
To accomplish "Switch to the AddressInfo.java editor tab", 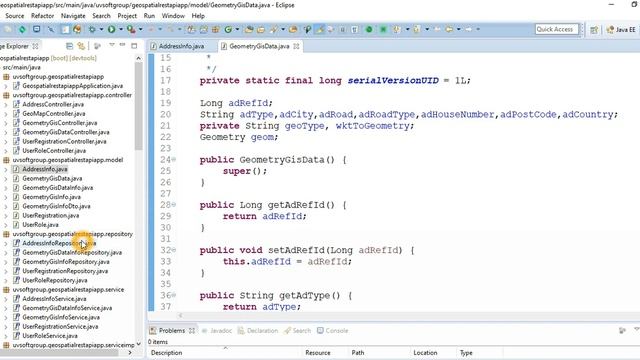I will point(182,46).
